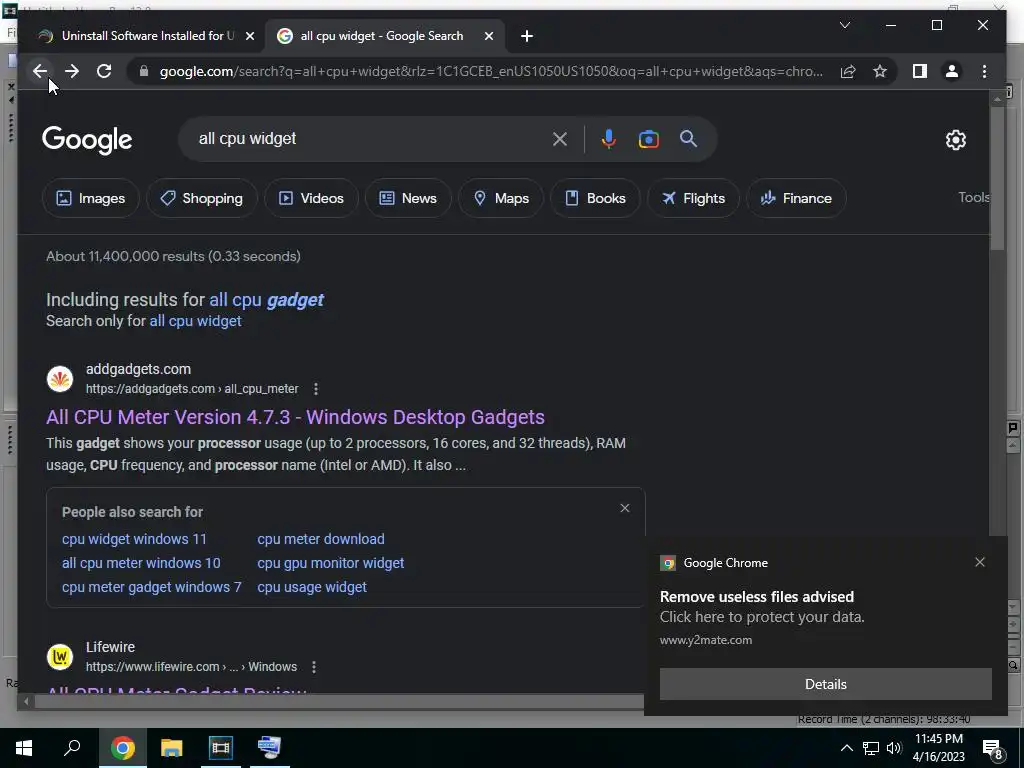The height and width of the screenshot is (768, 1024).
Task: Open File Explorer from the taskbar
Action: tap(172, 748)
